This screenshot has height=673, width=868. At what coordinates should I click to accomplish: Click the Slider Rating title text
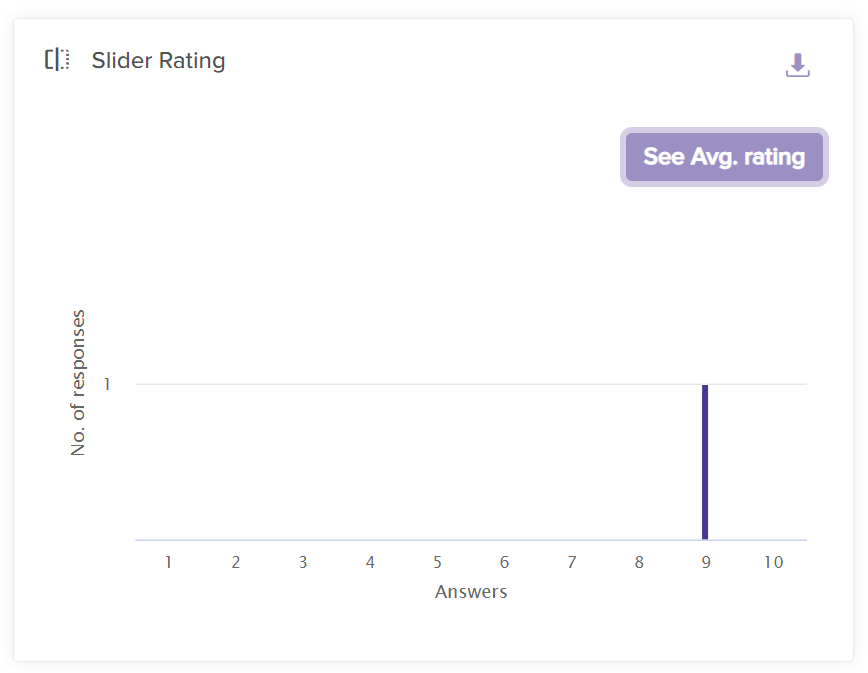pos(158,61)
